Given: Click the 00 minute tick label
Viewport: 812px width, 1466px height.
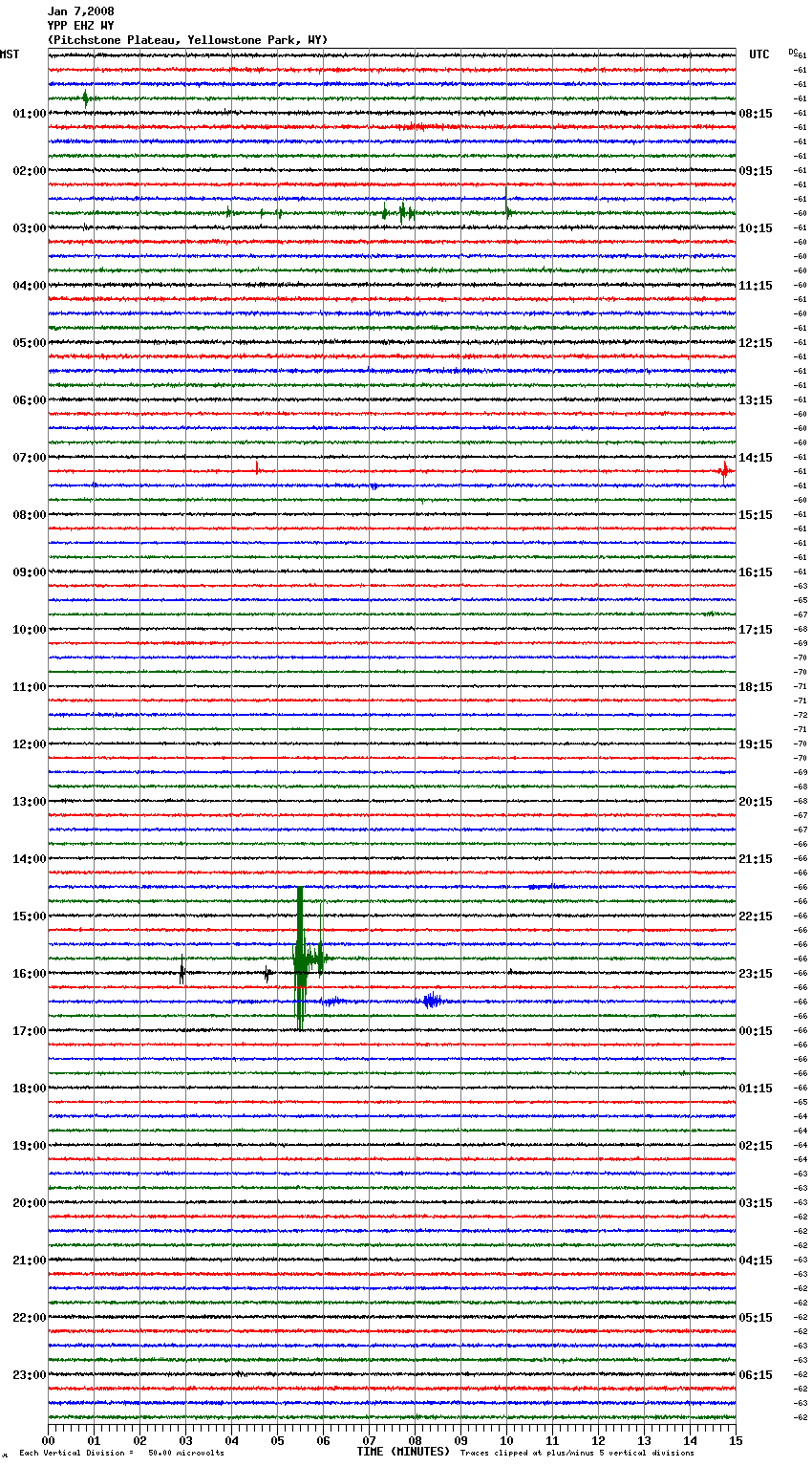Looking at the screenshot, I should [x=48, y=1440].
